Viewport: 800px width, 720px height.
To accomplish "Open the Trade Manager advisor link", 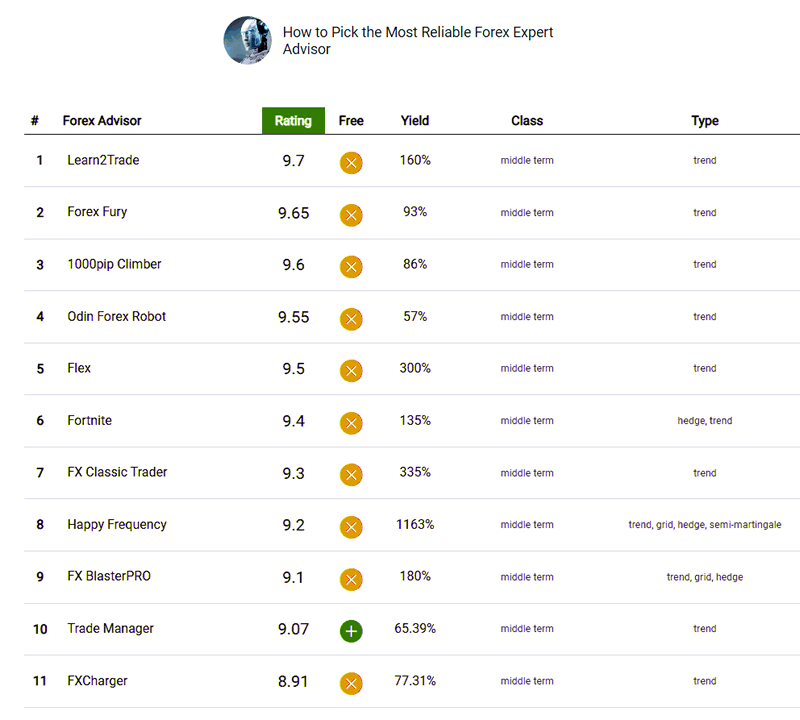I will (x=111, y=628).
